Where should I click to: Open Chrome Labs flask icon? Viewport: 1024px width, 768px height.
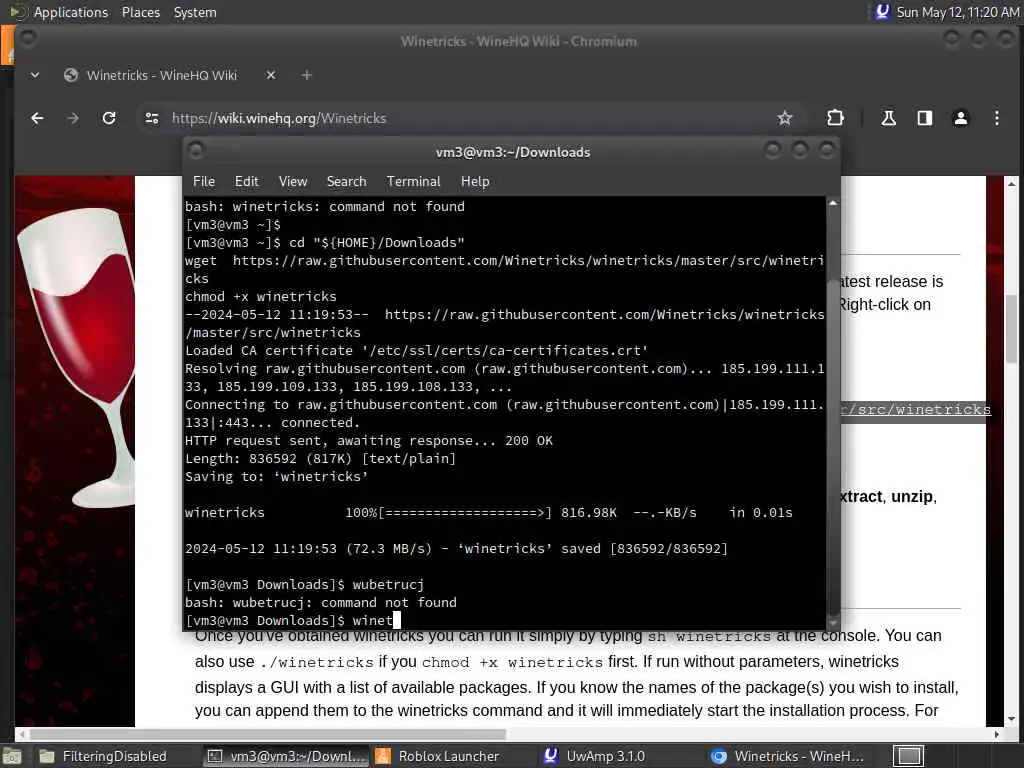click(x=888, y=118)
